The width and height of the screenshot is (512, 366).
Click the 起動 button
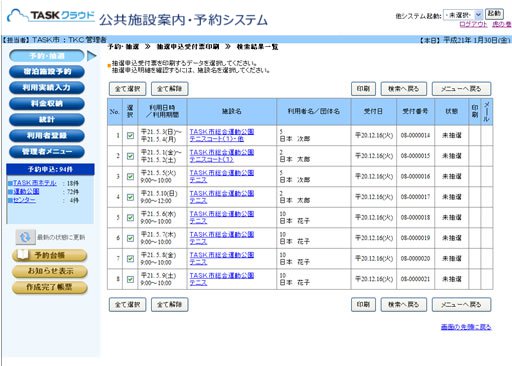tap(494, 14)
